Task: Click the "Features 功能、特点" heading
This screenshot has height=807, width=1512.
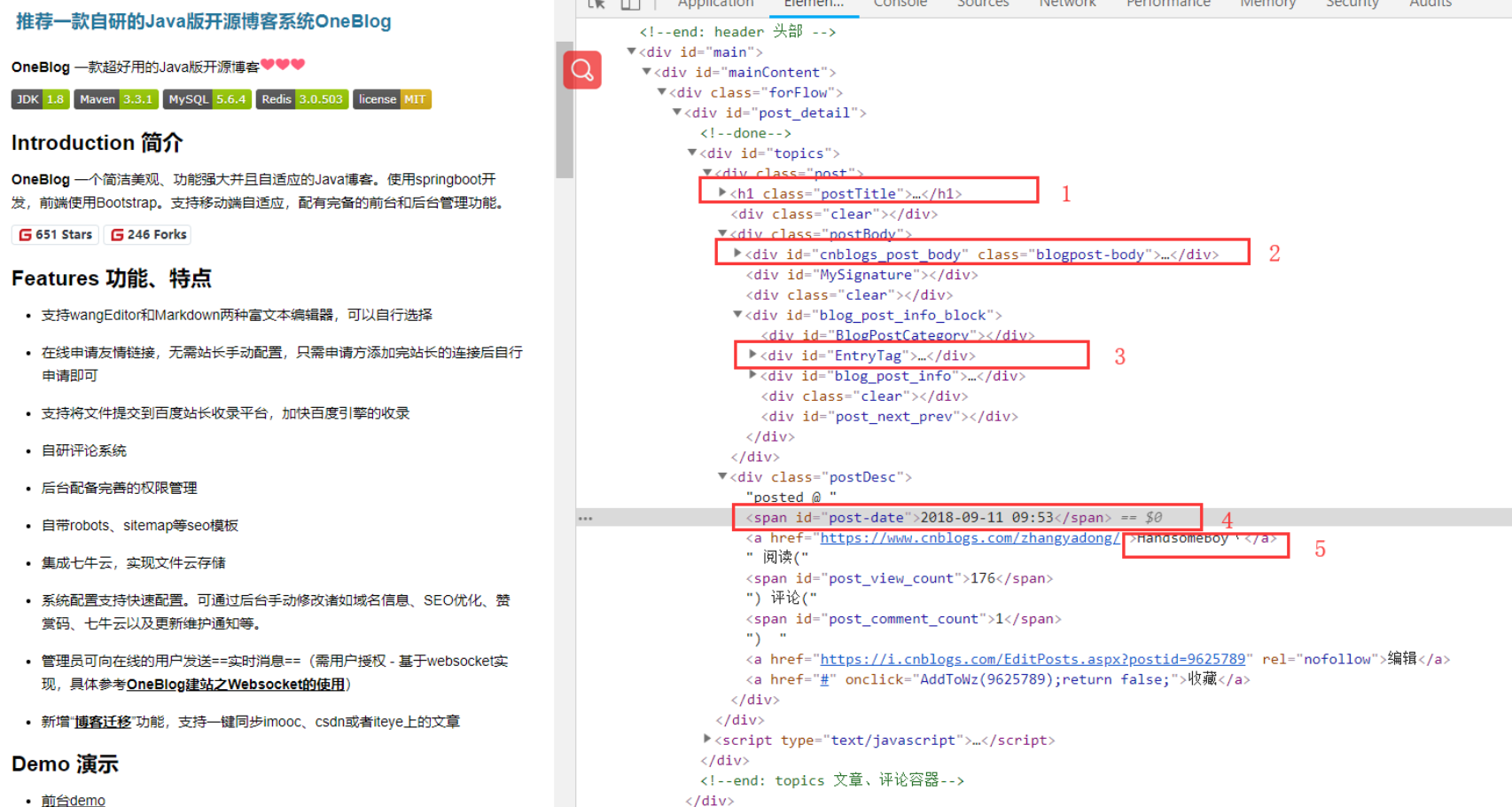Action: click(112, 278)
